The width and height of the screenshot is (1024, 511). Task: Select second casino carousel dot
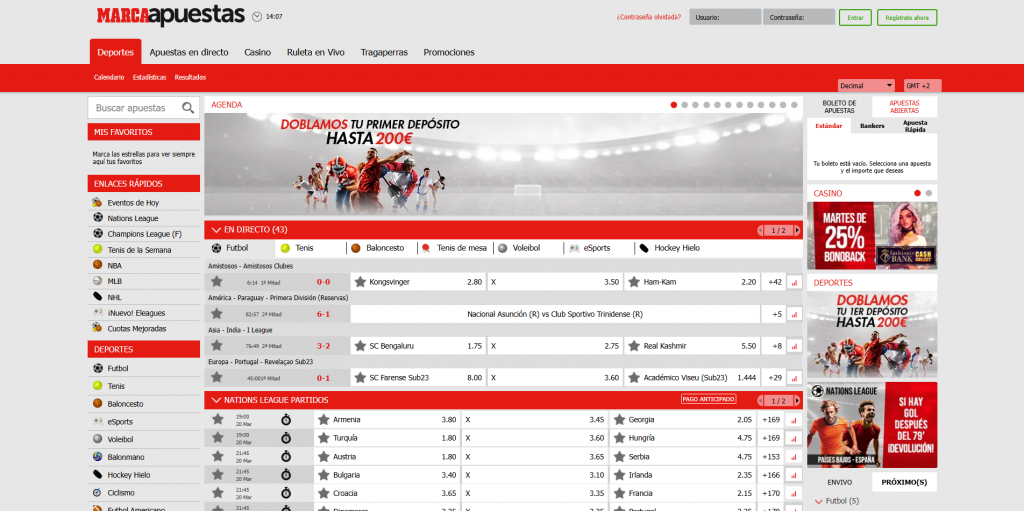929,193
